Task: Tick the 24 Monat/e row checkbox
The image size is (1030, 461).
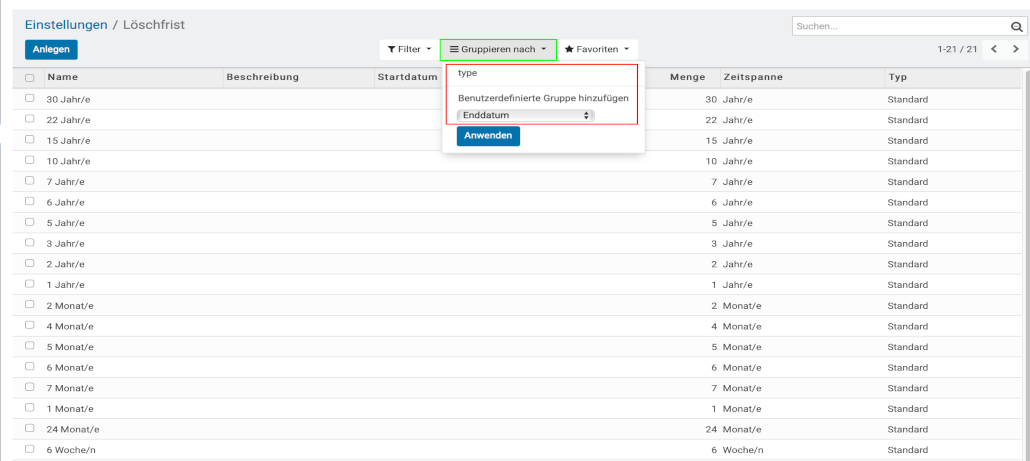Action: [30, 428]
